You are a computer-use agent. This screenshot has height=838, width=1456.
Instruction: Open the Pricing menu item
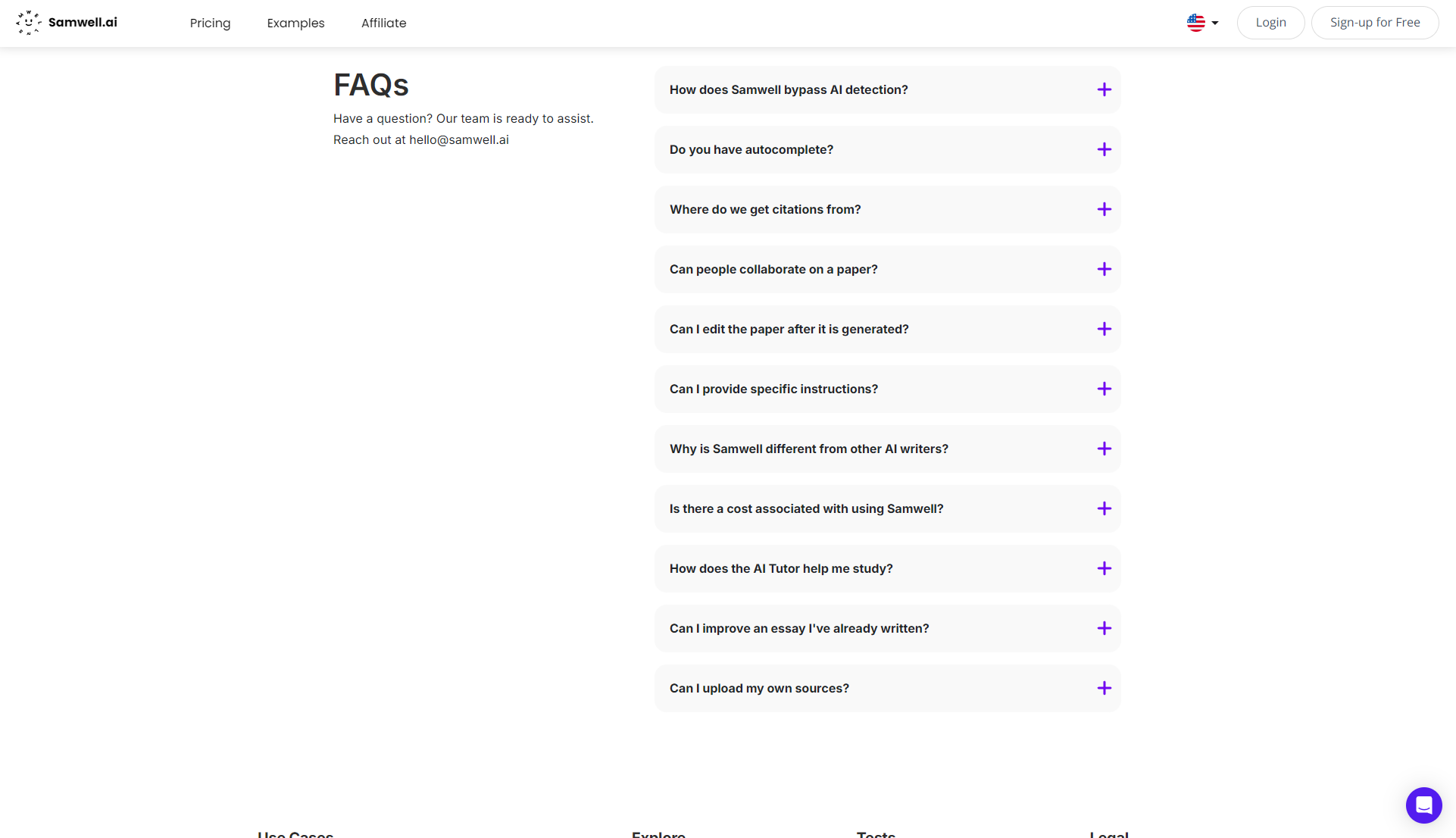point(210,23)
